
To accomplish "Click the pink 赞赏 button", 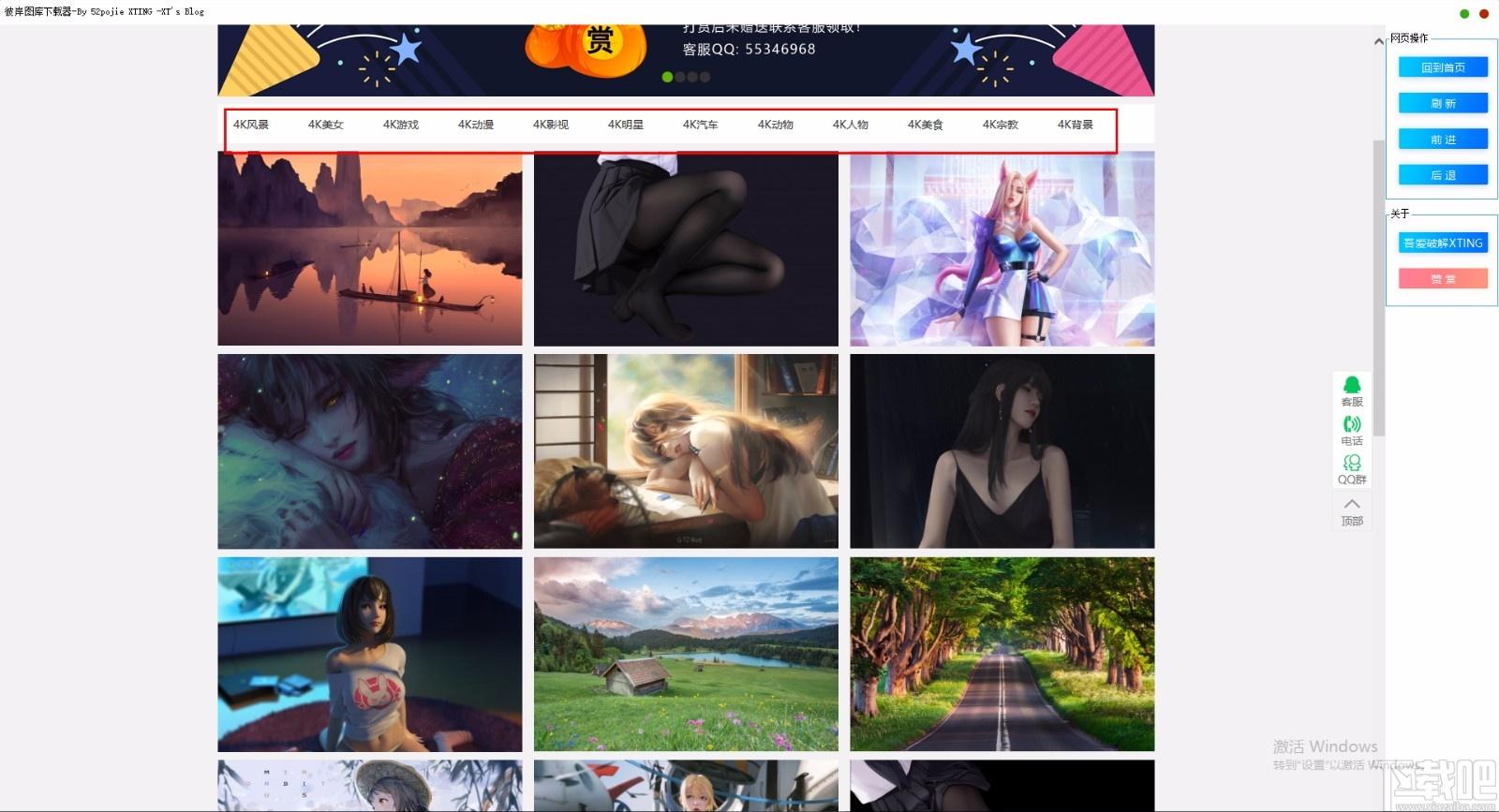I will tap(1443, 278).
